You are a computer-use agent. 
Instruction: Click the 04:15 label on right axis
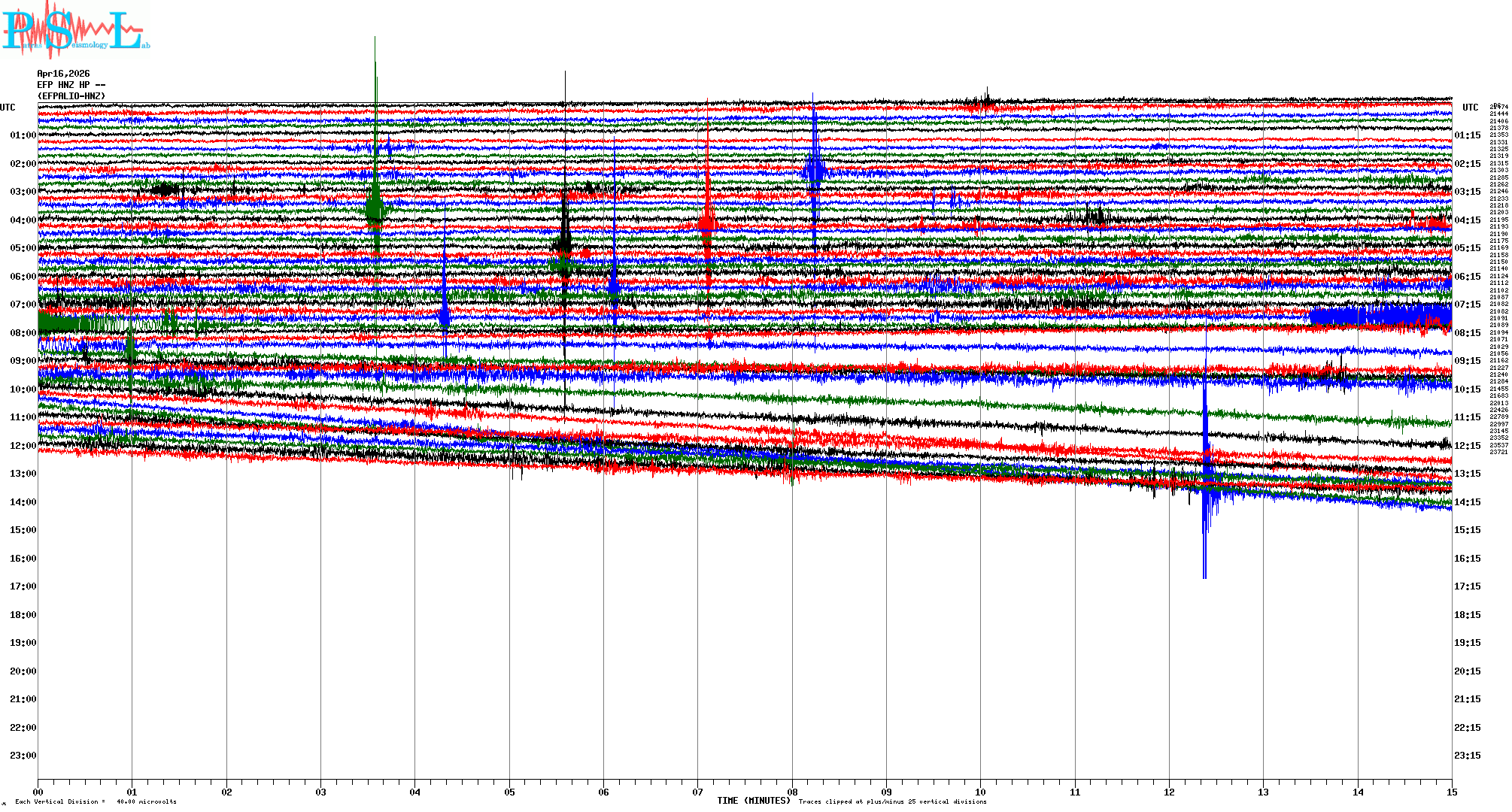[1467, 220]
